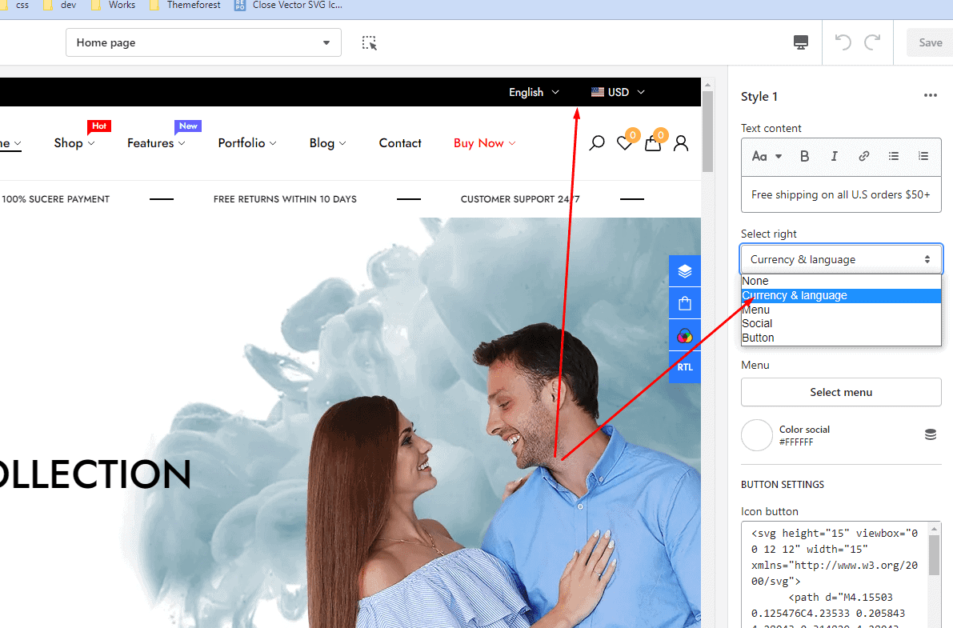Open the Home page template dropdown
Viewport: 953px width, 628px height.
tap(203, 43)
